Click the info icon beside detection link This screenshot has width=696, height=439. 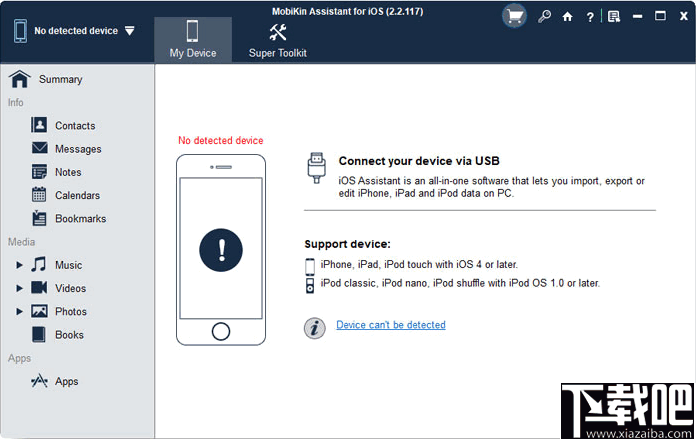click(315, 328)
